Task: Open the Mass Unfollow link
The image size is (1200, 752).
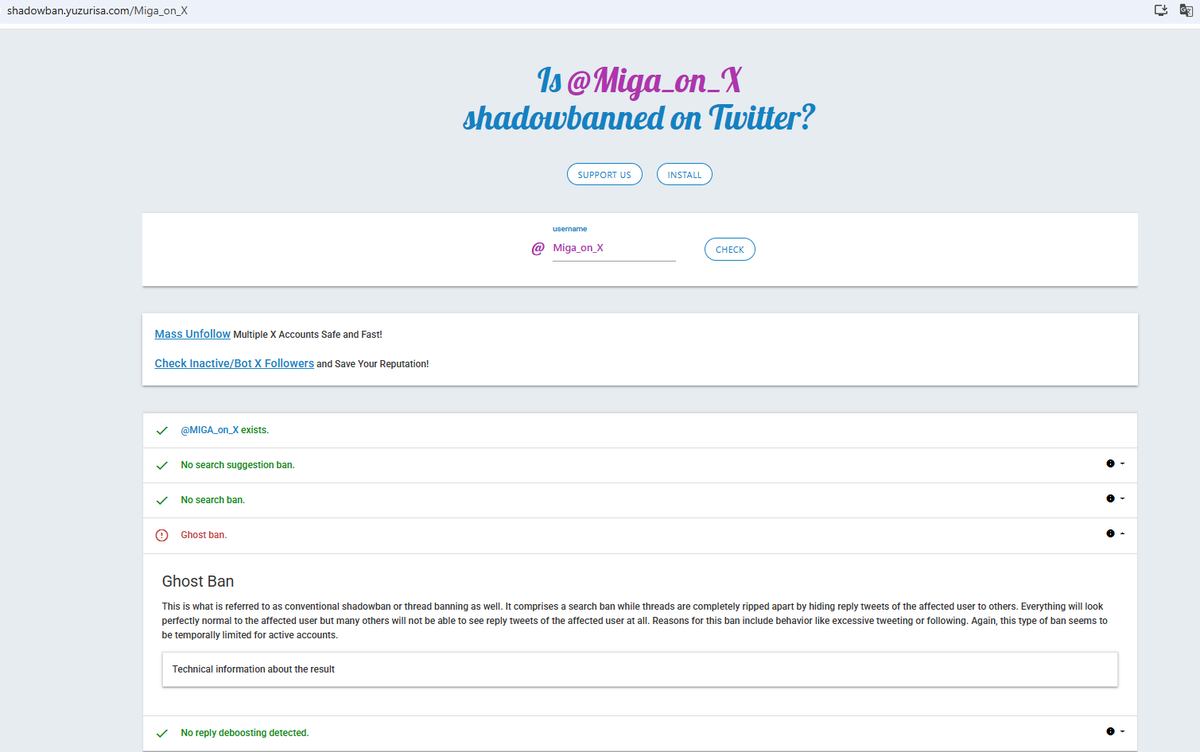Action: pos(192,334)
